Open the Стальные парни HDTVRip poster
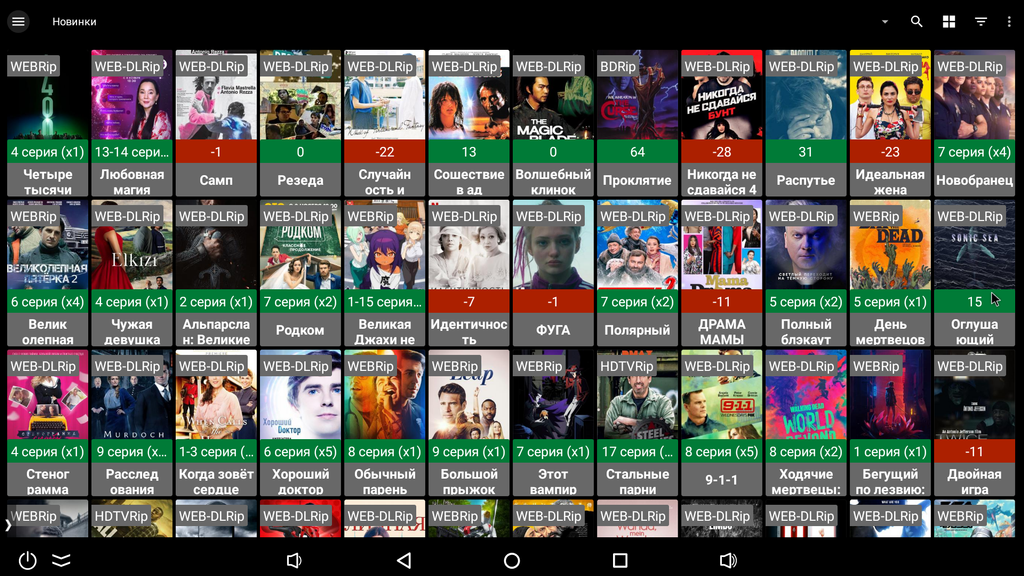Image resolution: width=1024 pixels, height=576 pixels. pos(637,394)
